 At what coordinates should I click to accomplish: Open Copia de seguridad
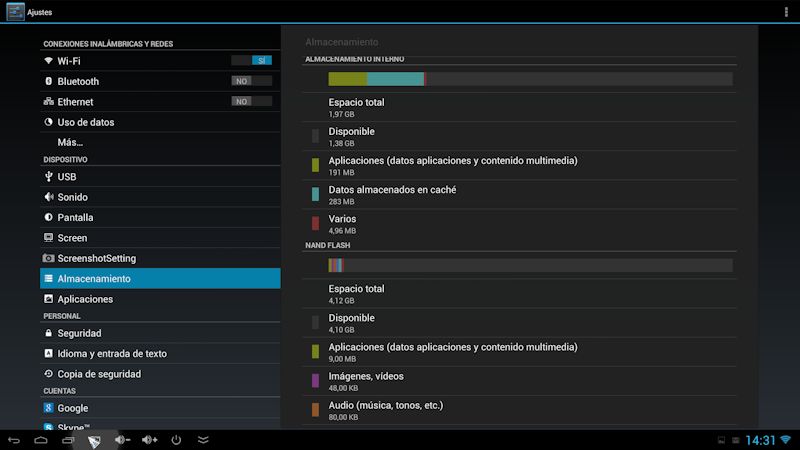pos(160,374)
